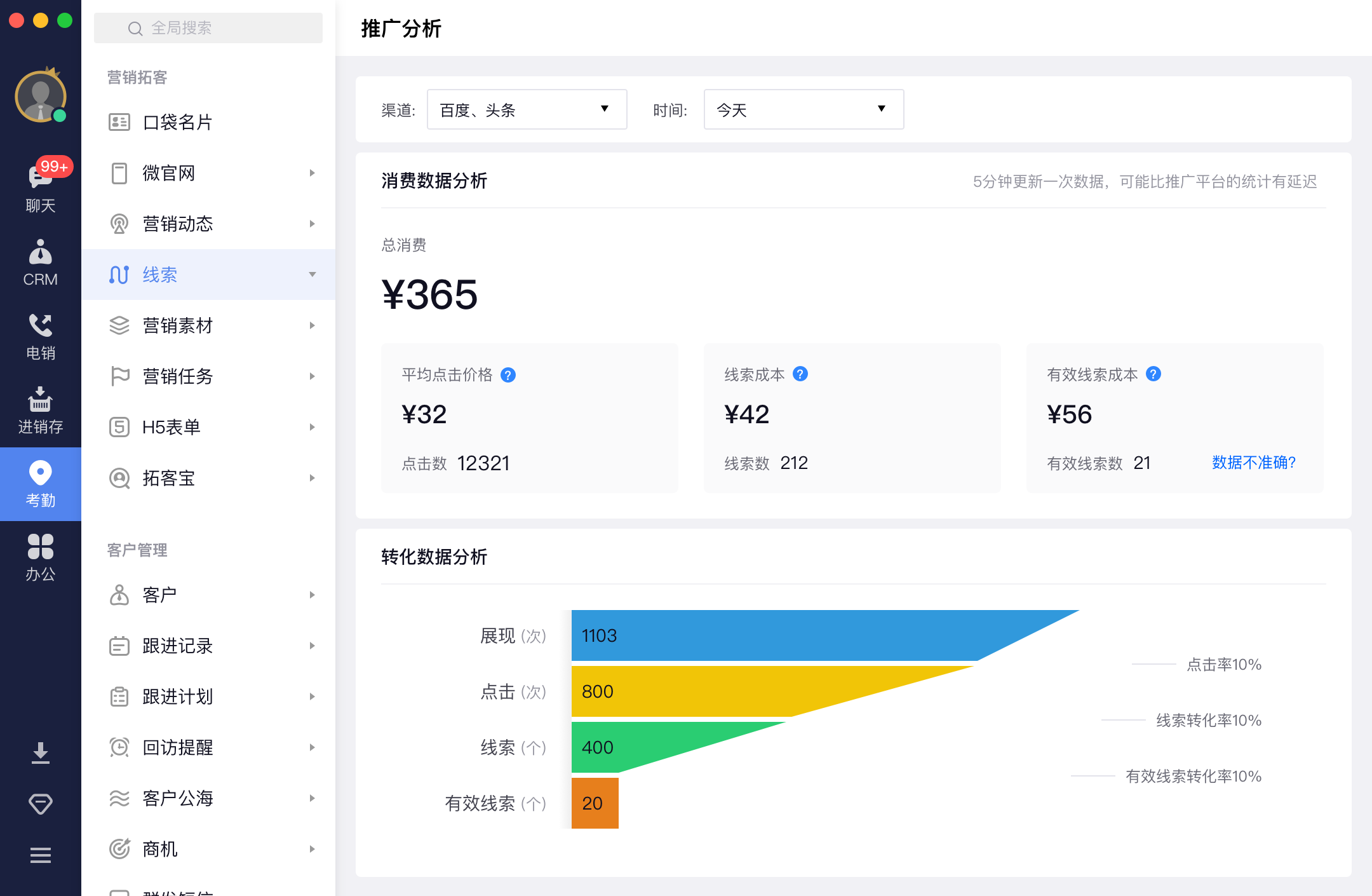1372x896 pixels.
Task: Select the 考勤 tab in left rail
Action: 40,484
